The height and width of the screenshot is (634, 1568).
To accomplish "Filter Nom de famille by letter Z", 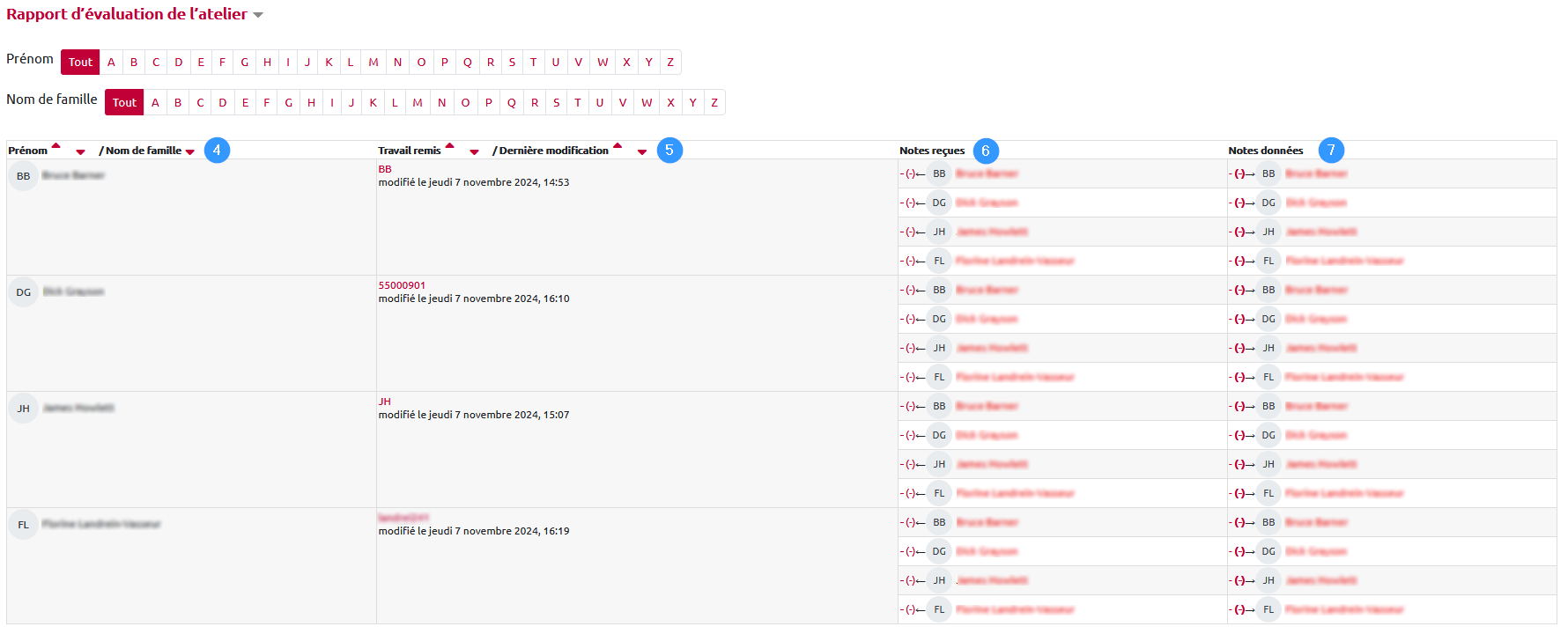I will [x=714, y=103].
